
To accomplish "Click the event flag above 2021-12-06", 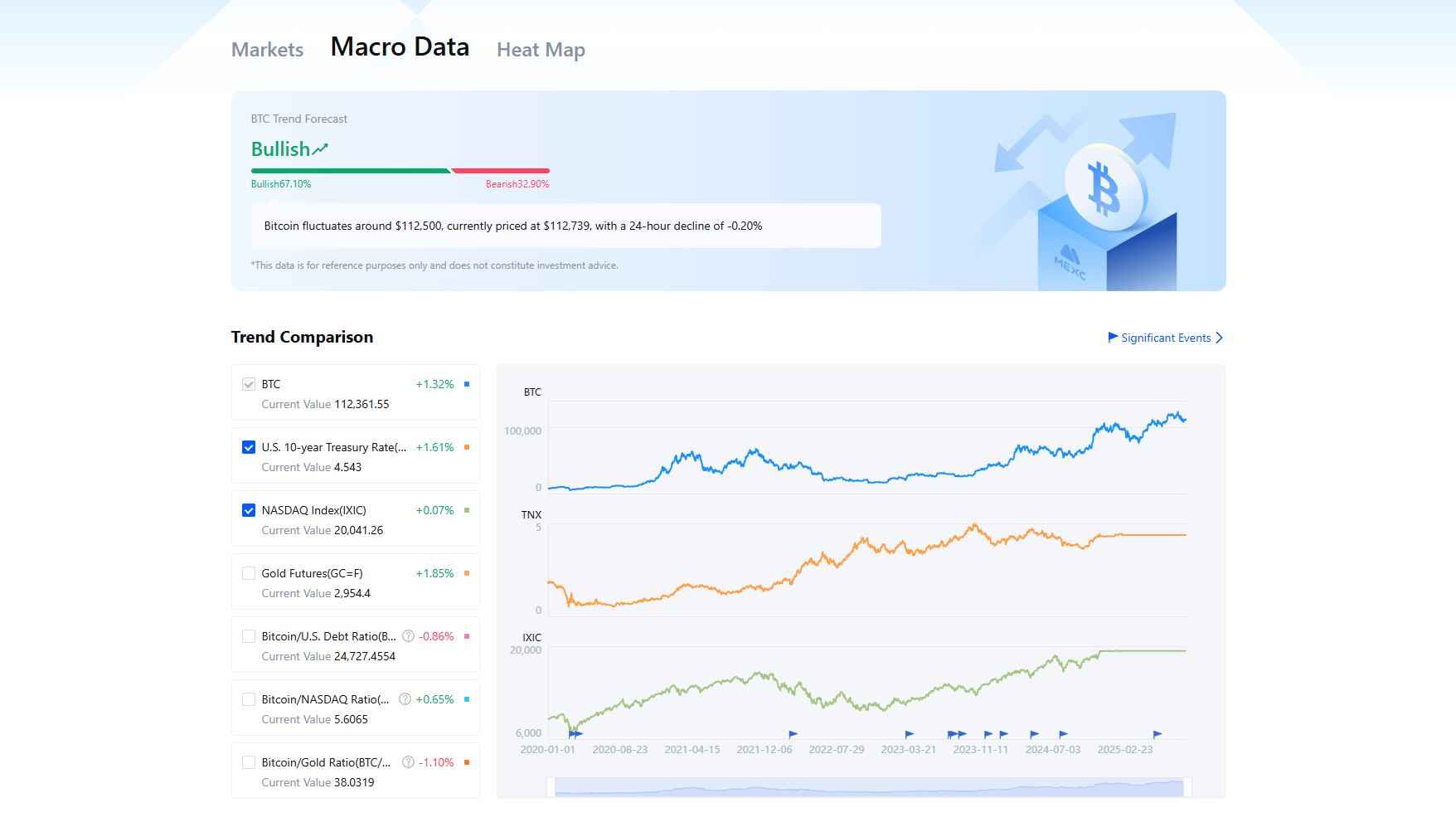I will (792, 734).
